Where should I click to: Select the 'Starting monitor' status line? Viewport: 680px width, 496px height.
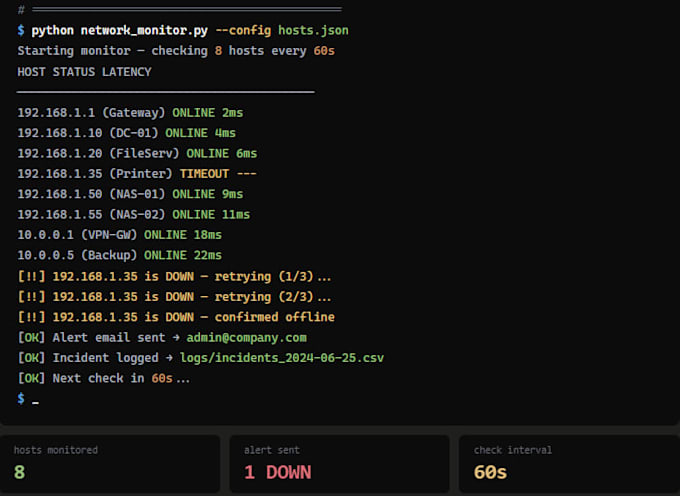pyautogui.click(x=176, y=51)
